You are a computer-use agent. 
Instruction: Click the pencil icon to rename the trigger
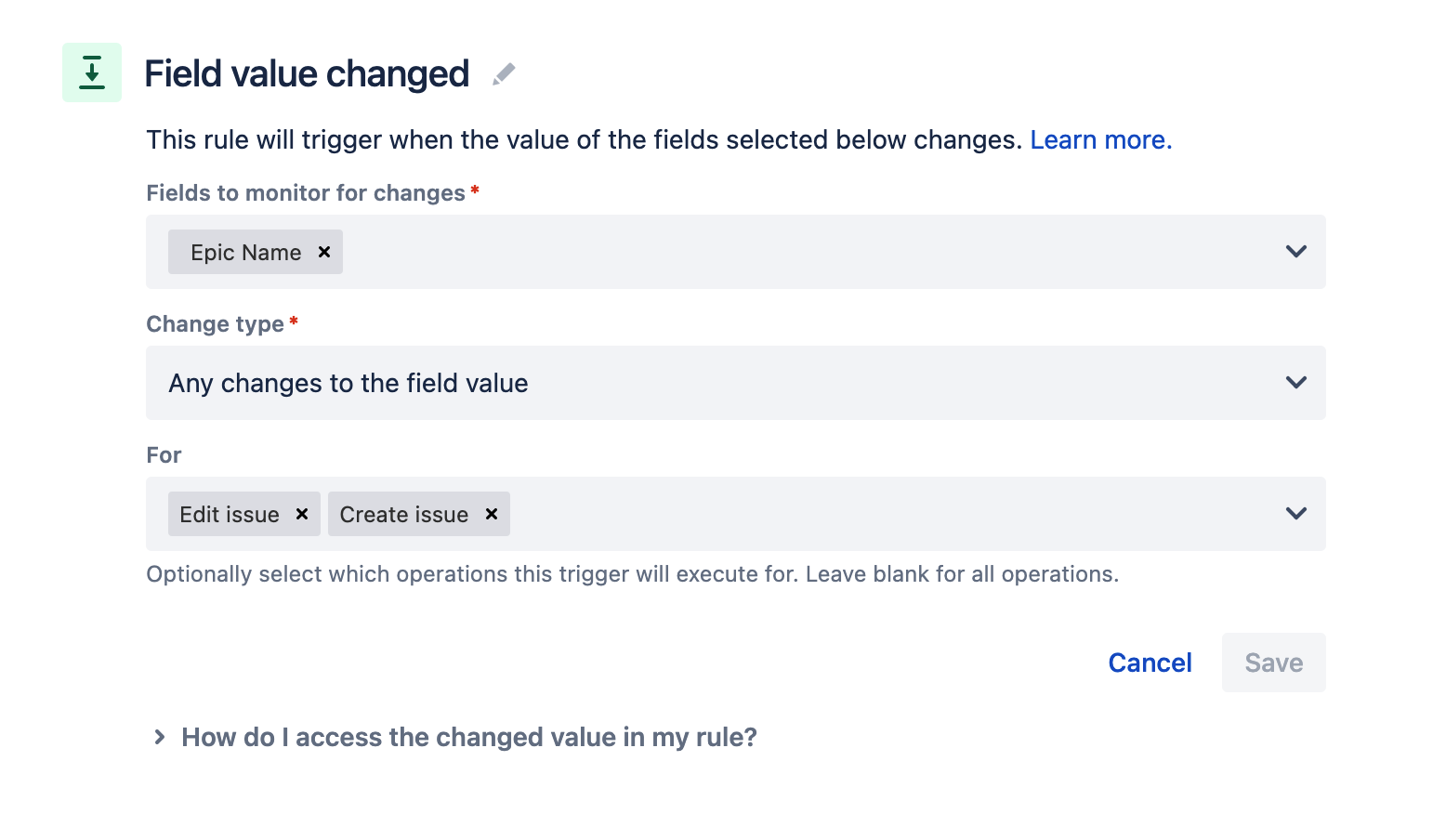click(504, 74)
